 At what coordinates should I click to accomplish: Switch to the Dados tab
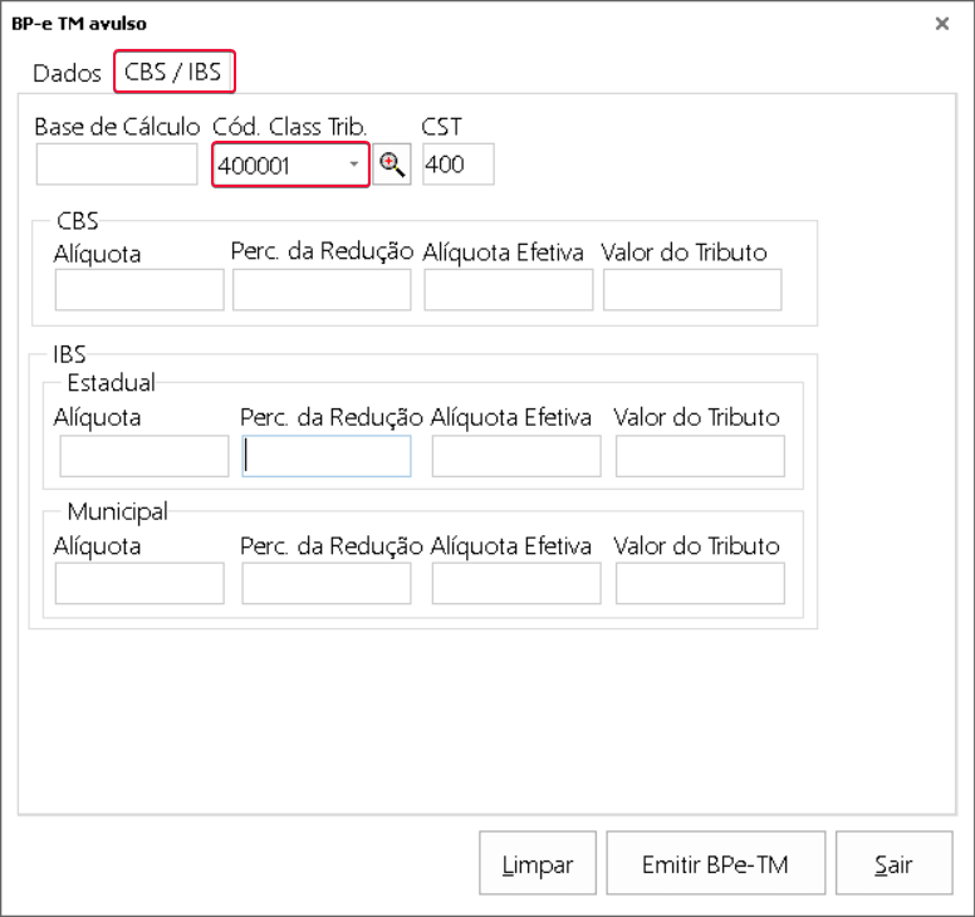coord(67,73)
